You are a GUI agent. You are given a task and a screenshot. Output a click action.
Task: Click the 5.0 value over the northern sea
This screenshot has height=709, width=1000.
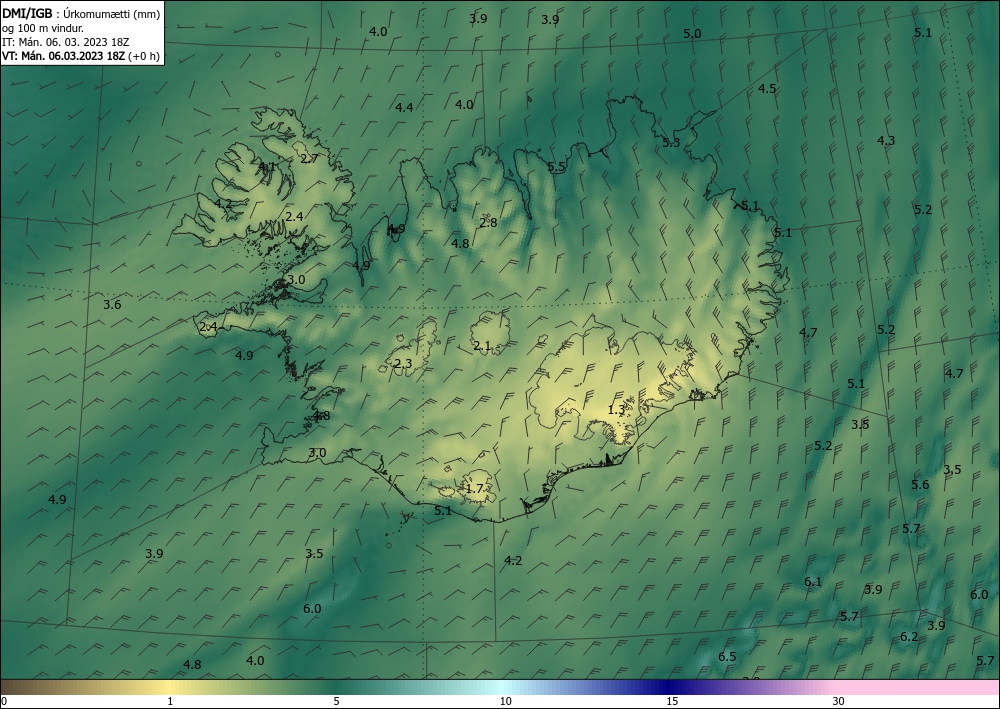(x=692, y=34)
